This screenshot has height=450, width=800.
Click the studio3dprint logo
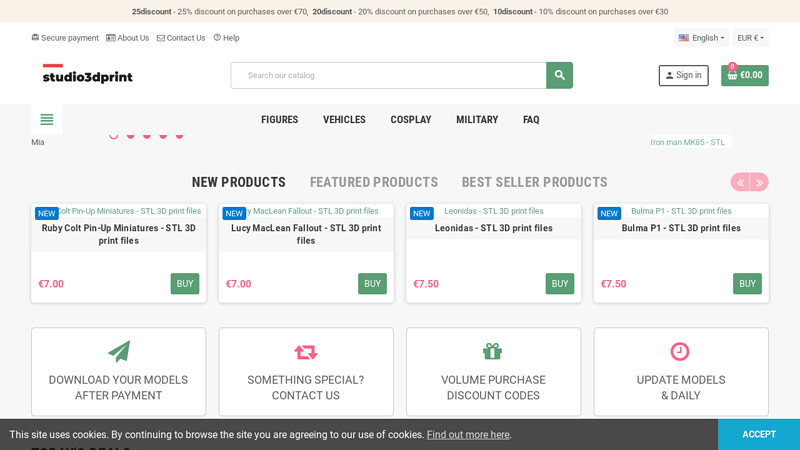point(87,73)
